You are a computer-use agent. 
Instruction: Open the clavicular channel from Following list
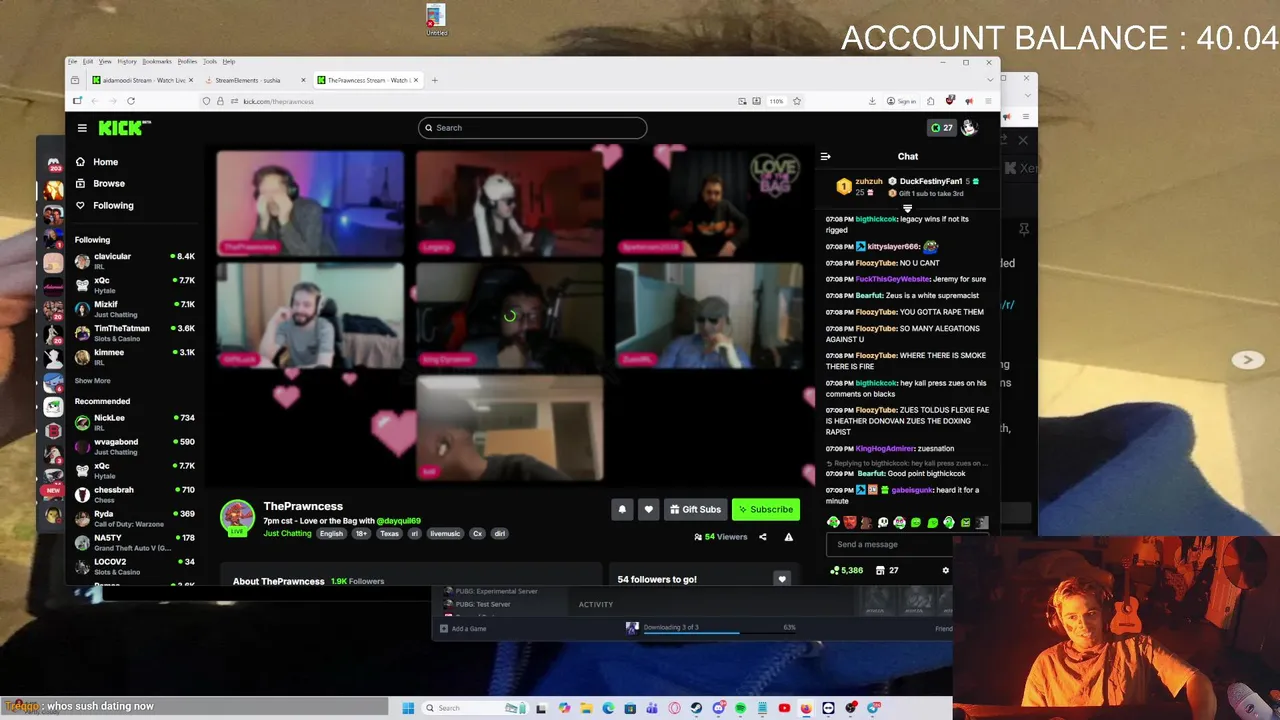pos(134,260)
